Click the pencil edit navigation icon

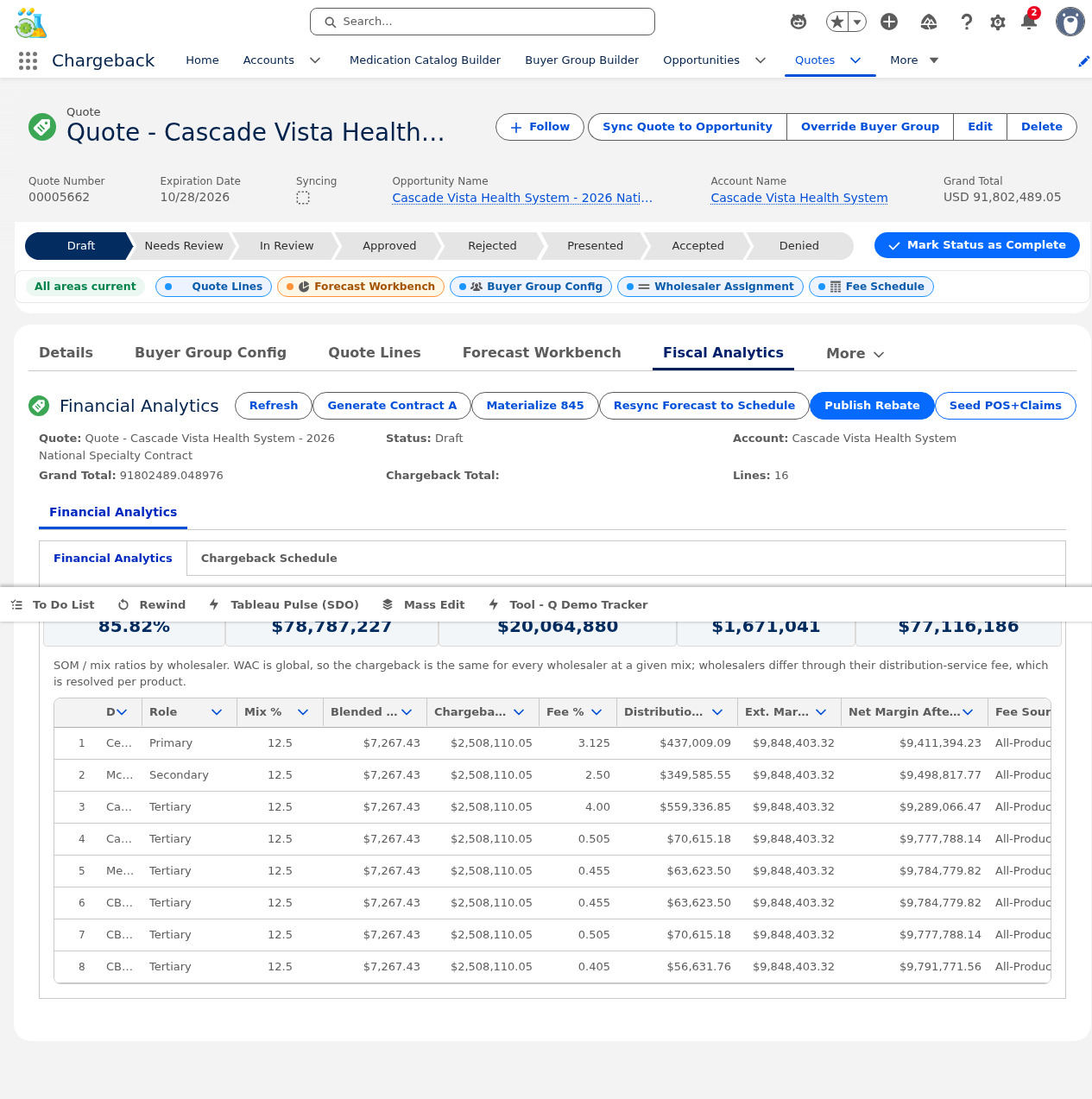click(x=1083, y=60)
